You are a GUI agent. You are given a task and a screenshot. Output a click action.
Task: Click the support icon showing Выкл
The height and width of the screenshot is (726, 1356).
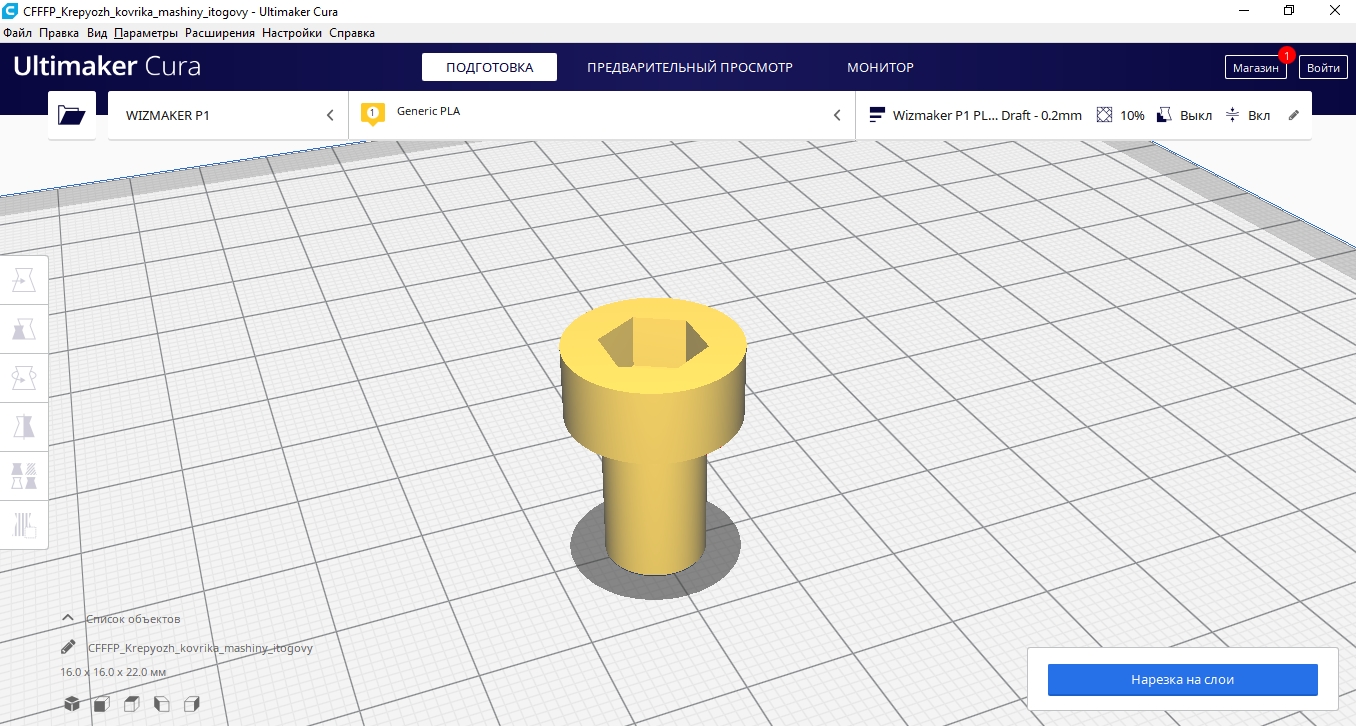(1164, 115)
